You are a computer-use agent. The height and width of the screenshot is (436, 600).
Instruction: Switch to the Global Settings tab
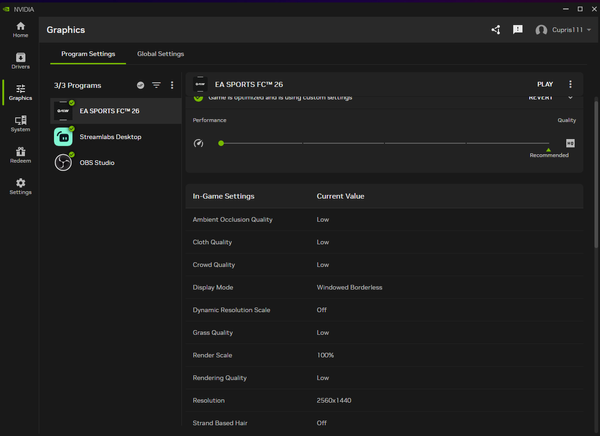[160, 54]
